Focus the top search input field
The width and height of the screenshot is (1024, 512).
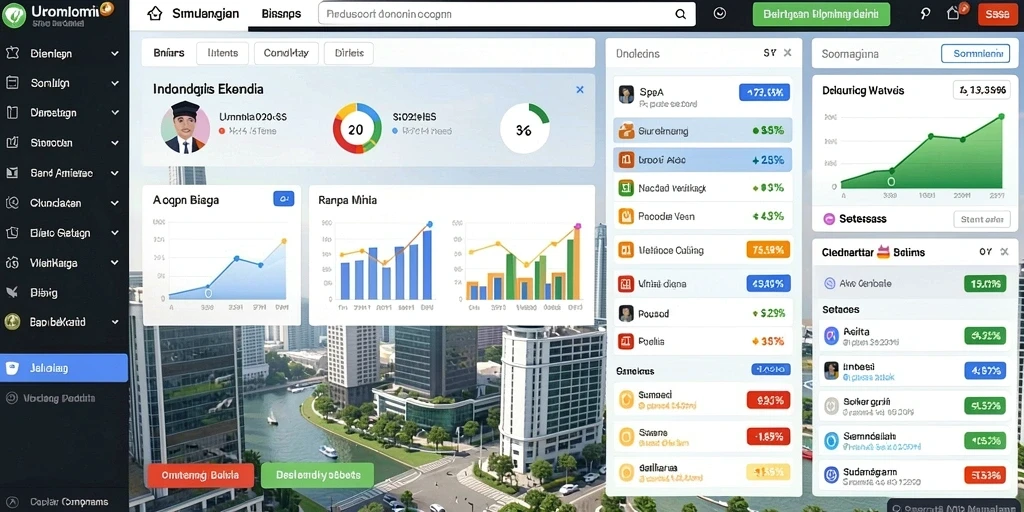coord(507,14)
